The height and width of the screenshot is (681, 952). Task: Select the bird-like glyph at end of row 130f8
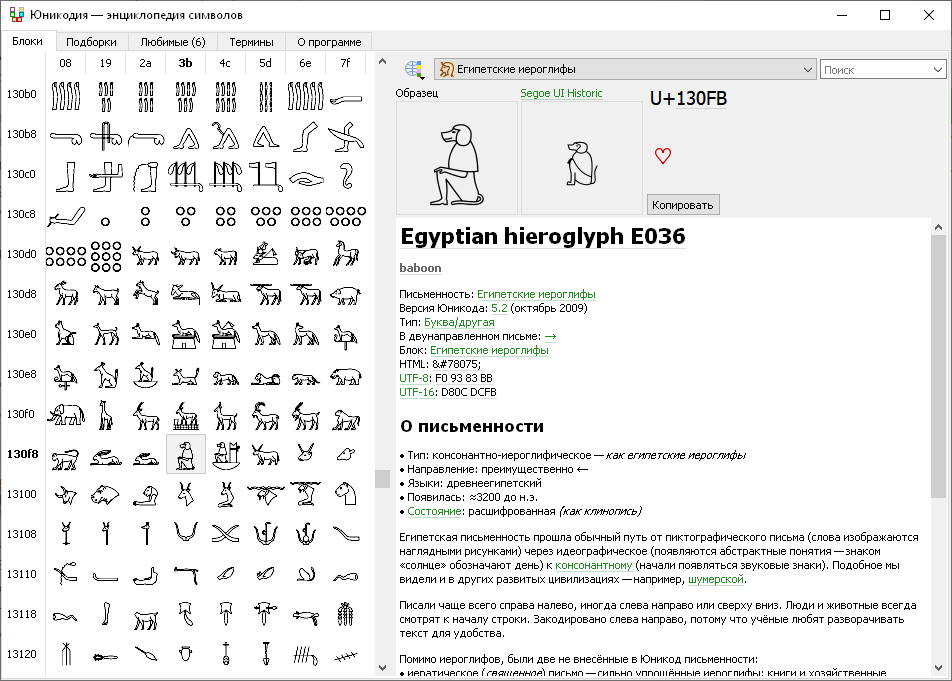click(345, 455)
